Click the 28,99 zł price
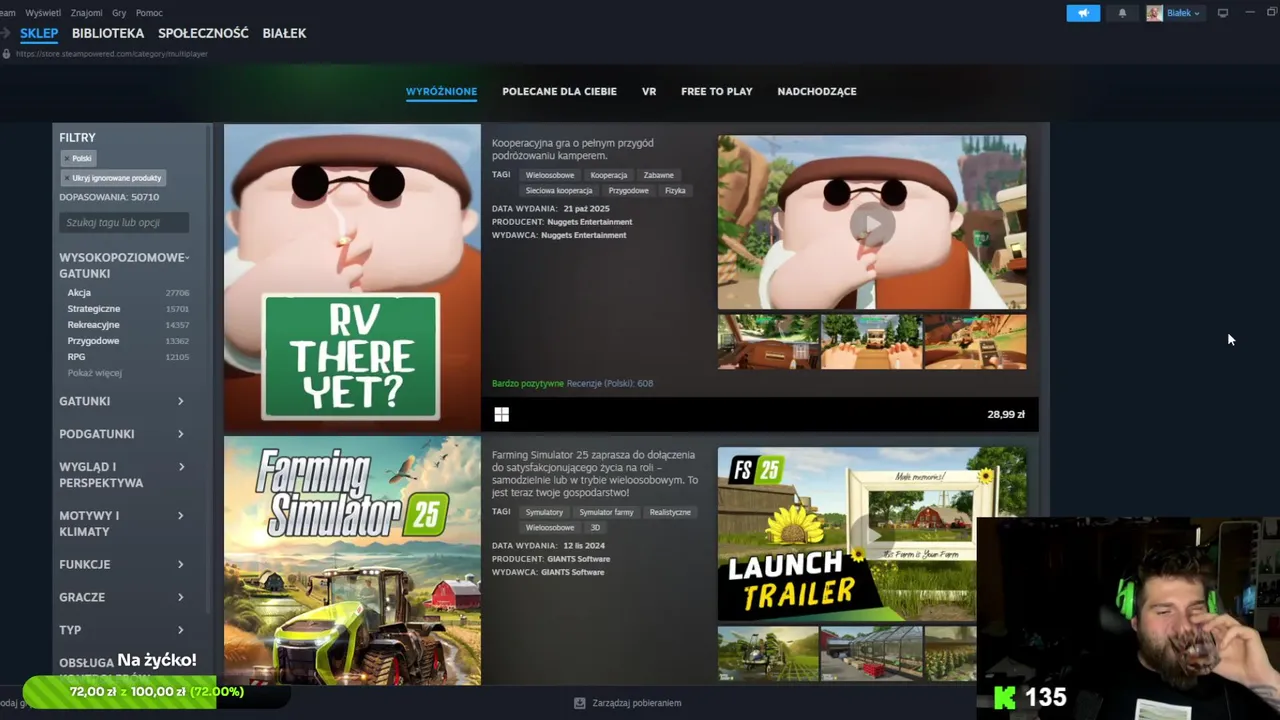The image size is (1280, 720). [x=1006, y=414]
